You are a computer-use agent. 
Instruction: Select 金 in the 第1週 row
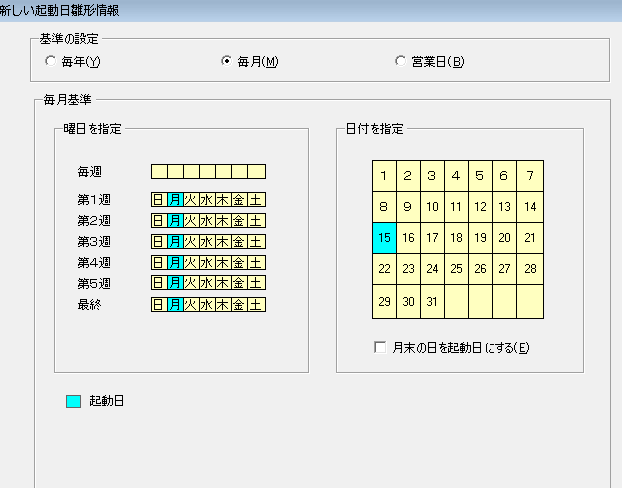(x=240, y=199)
